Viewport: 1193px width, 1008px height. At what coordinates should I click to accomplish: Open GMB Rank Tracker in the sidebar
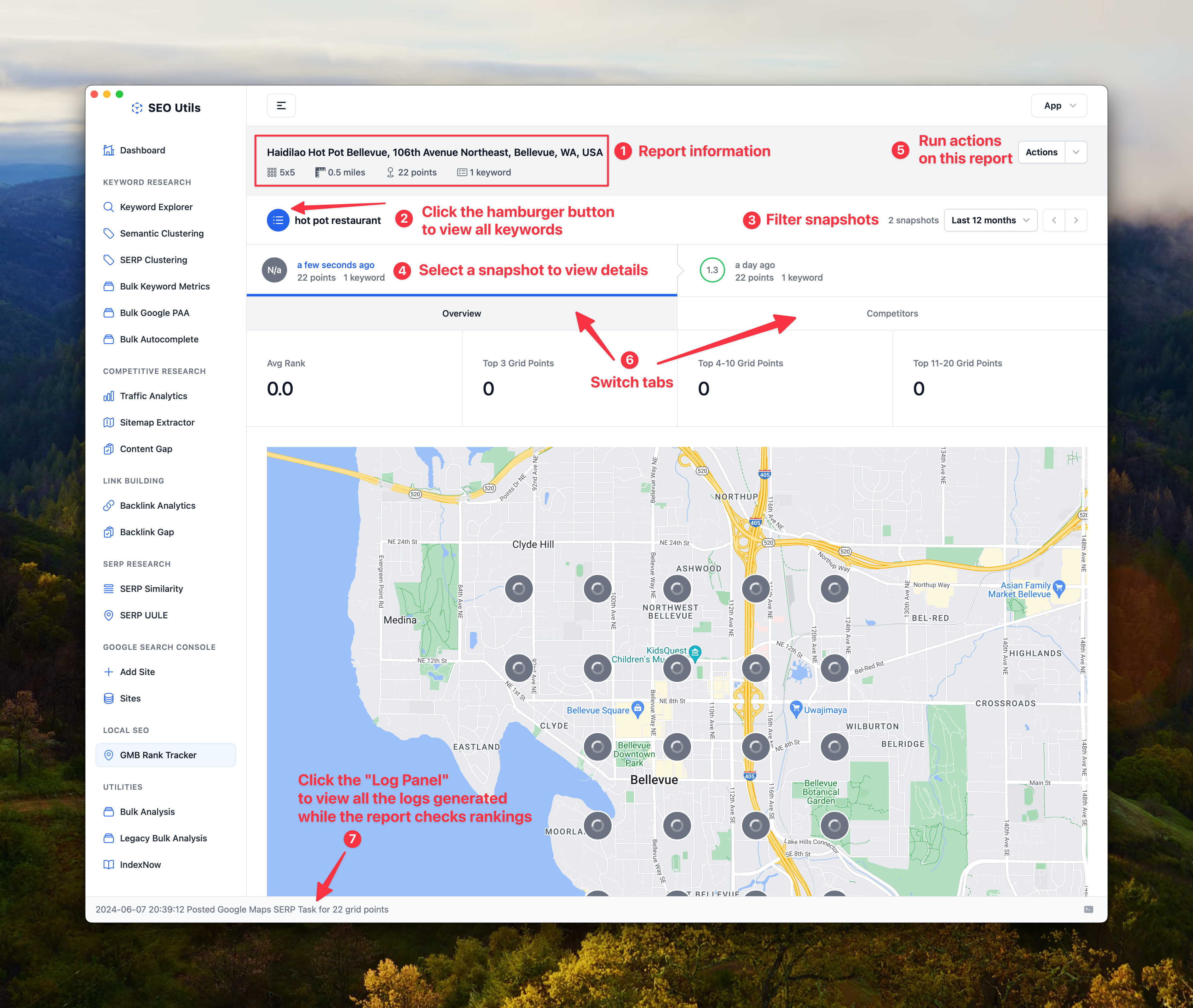pos(158,755)
